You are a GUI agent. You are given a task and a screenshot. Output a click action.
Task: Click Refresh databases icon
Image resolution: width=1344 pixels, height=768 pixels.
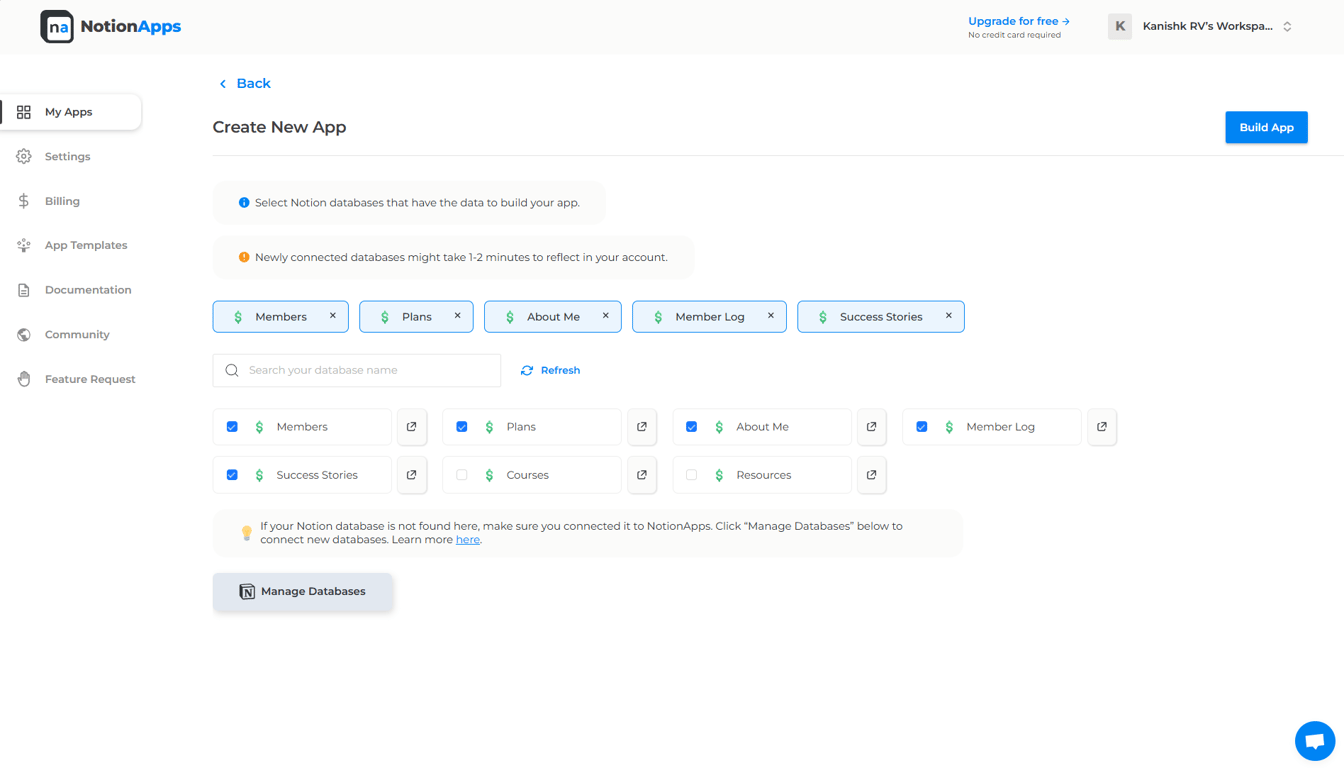(527, 370)
